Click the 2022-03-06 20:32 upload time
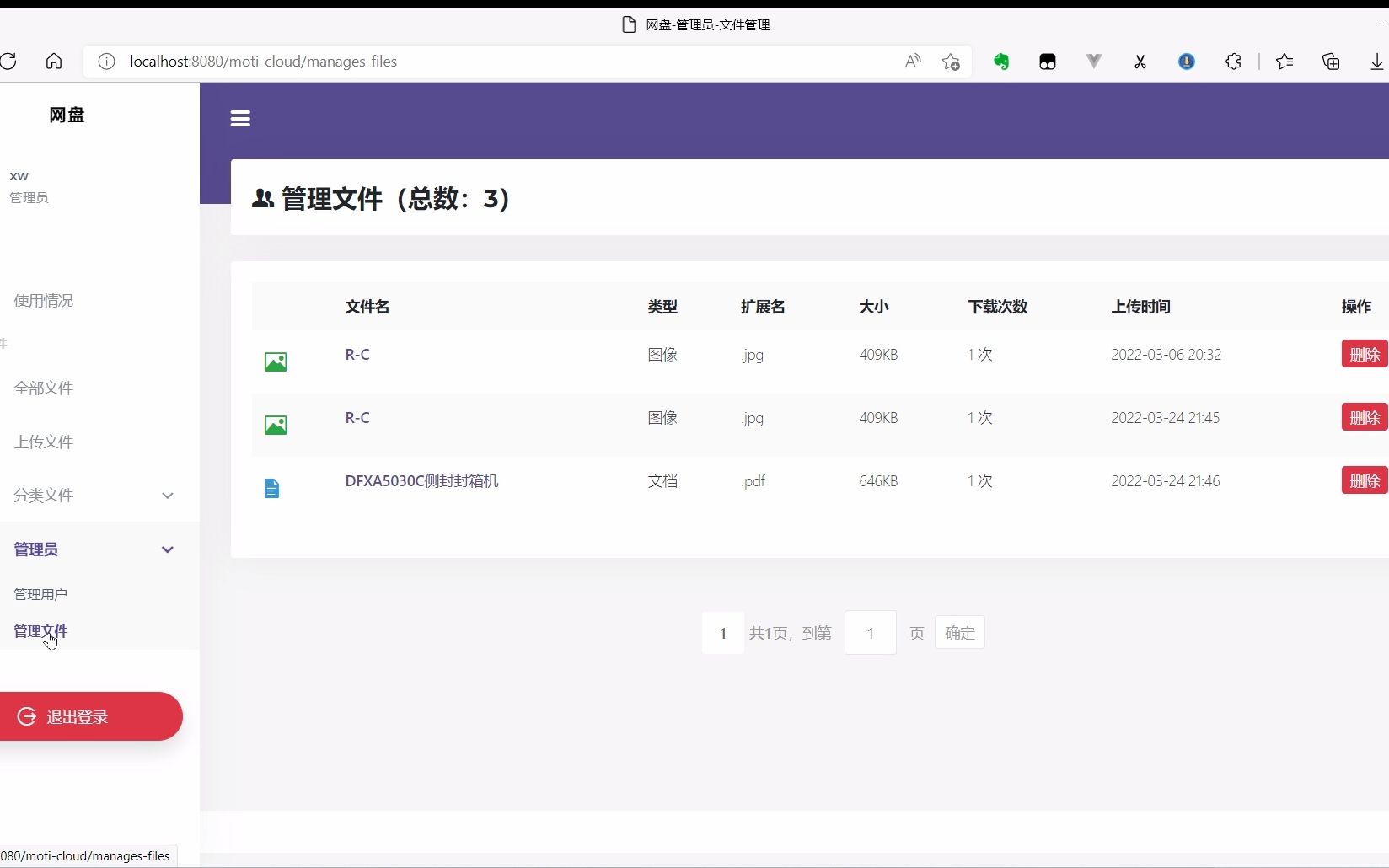Image resolution: width=1389 pixels, height=868 pixels. click(x=1166, y=355)
